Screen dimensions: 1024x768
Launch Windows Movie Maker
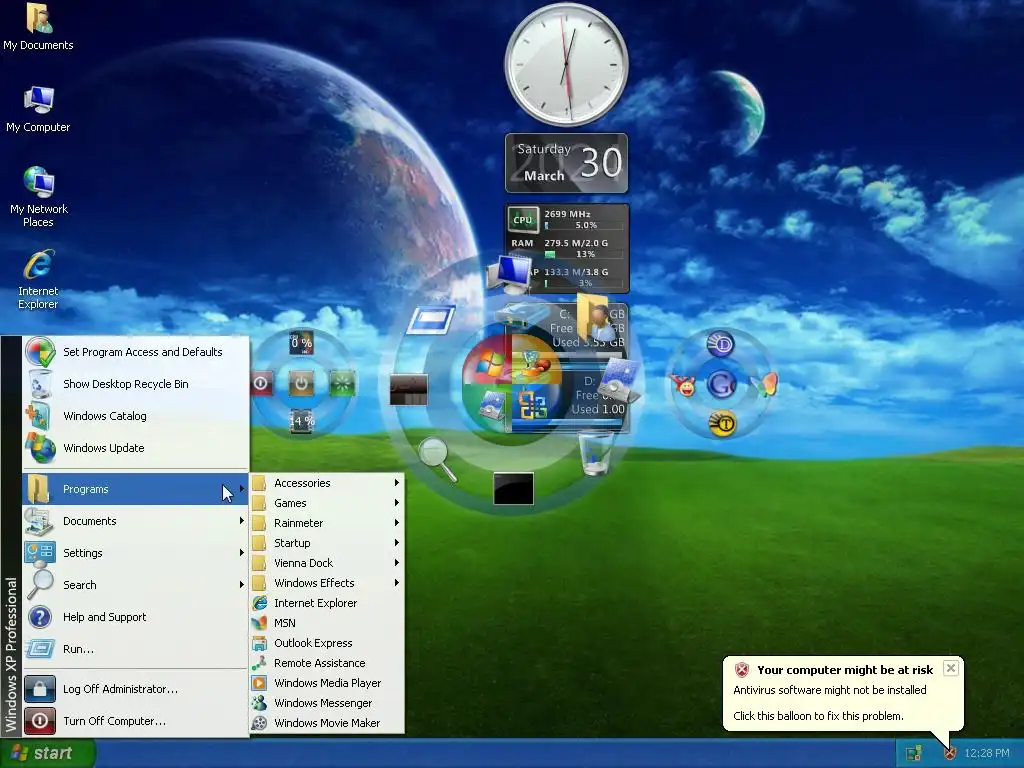(327, 723)
